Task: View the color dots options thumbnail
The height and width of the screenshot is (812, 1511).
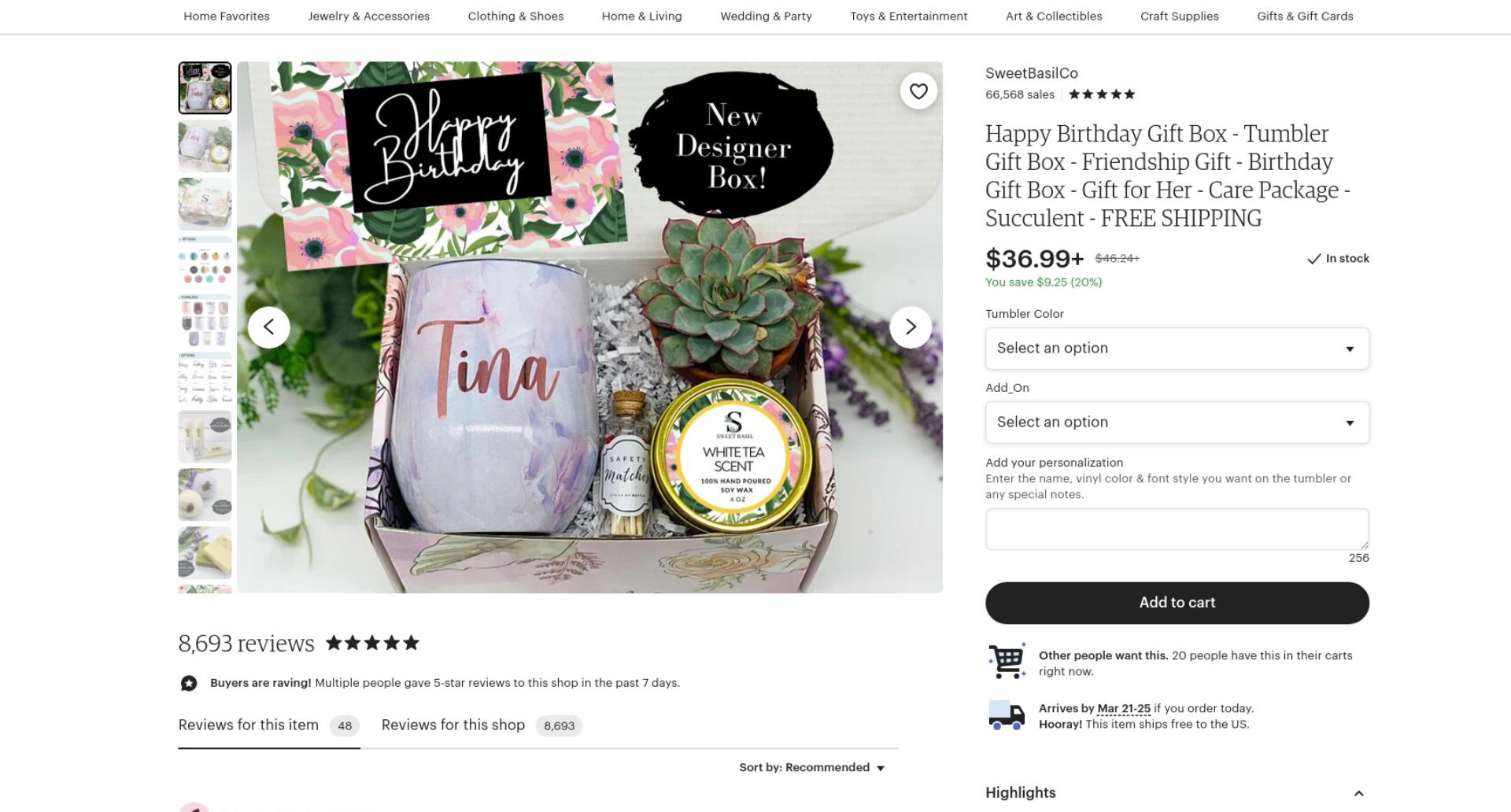Action: coord(205,263)
